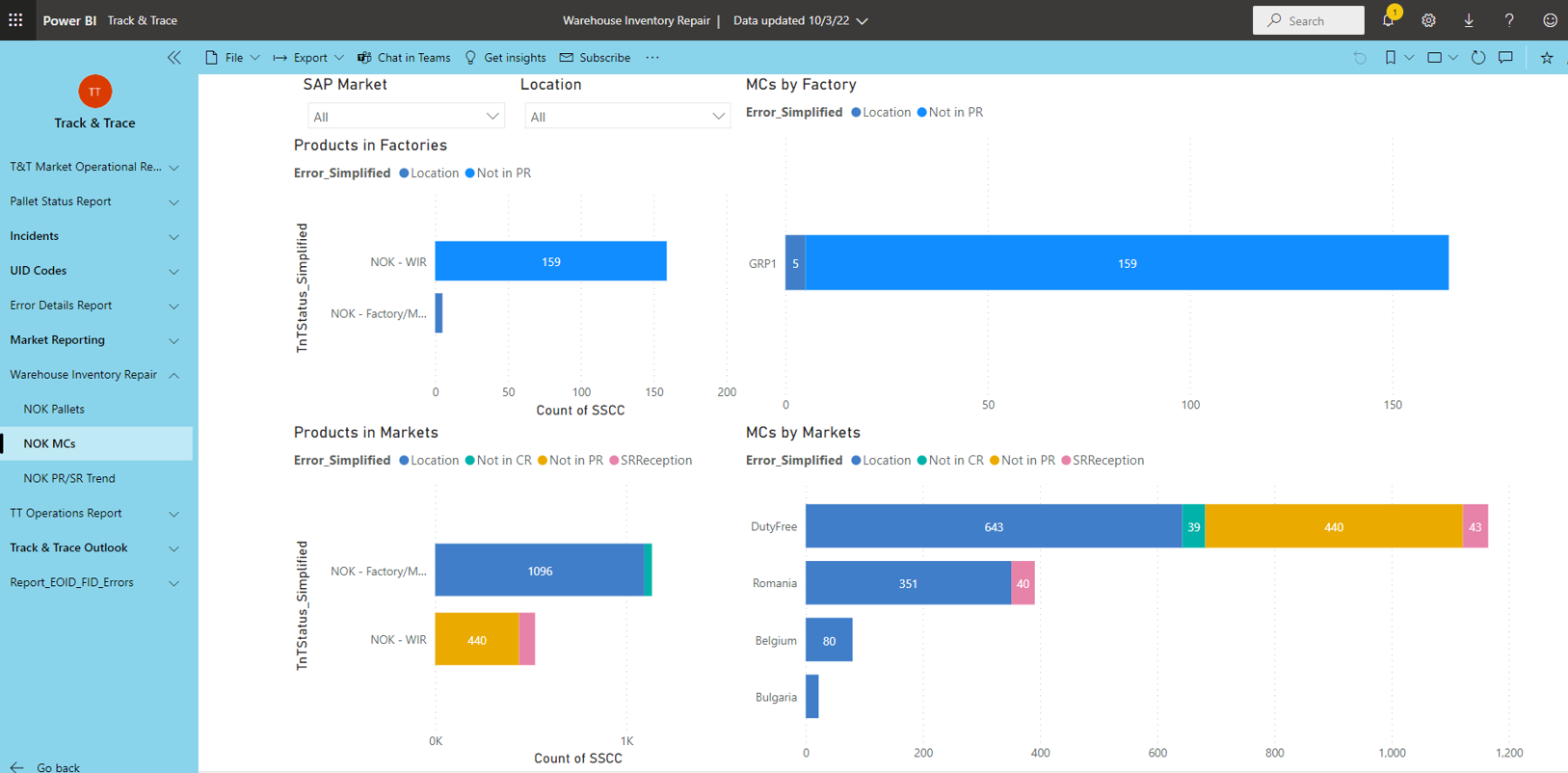Open the settings gear

[1428, 20]
